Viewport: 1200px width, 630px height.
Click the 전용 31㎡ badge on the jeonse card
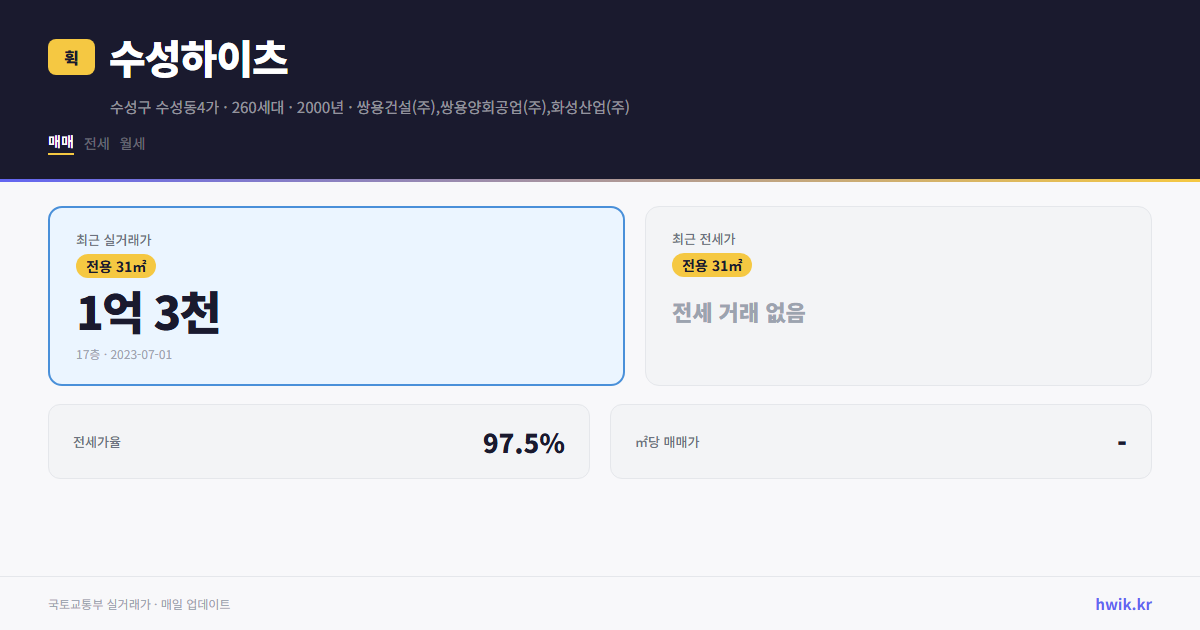point(712,266)
